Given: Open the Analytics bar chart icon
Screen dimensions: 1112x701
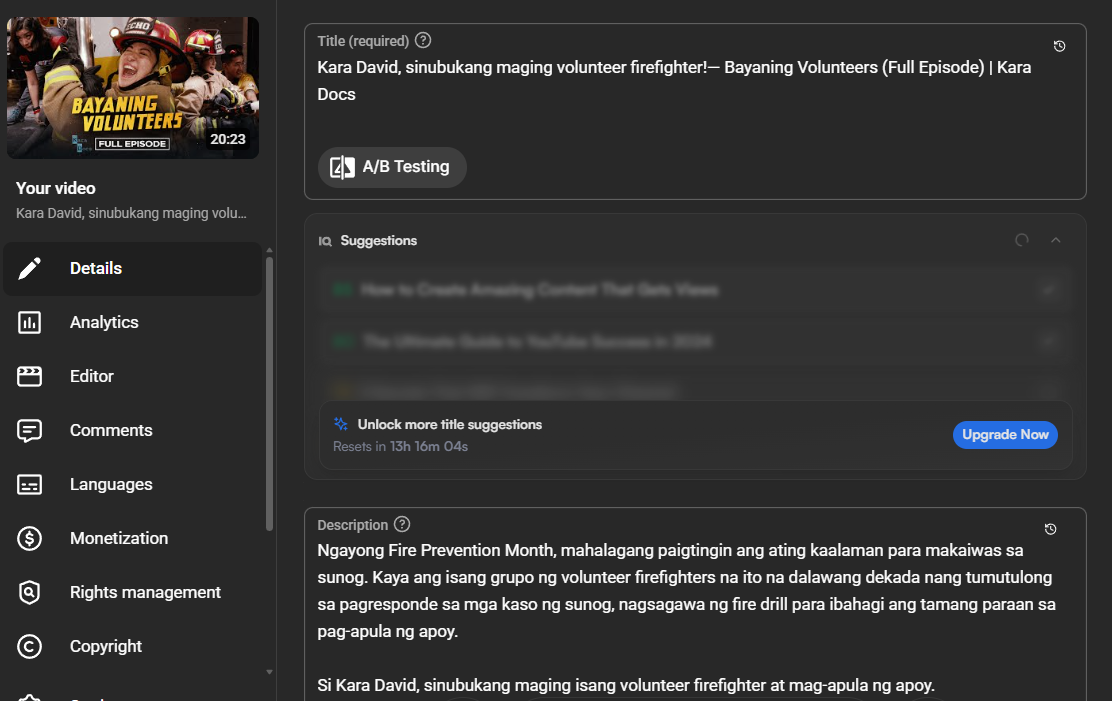Looking at the screenshot, I should (x=29, y=322).
